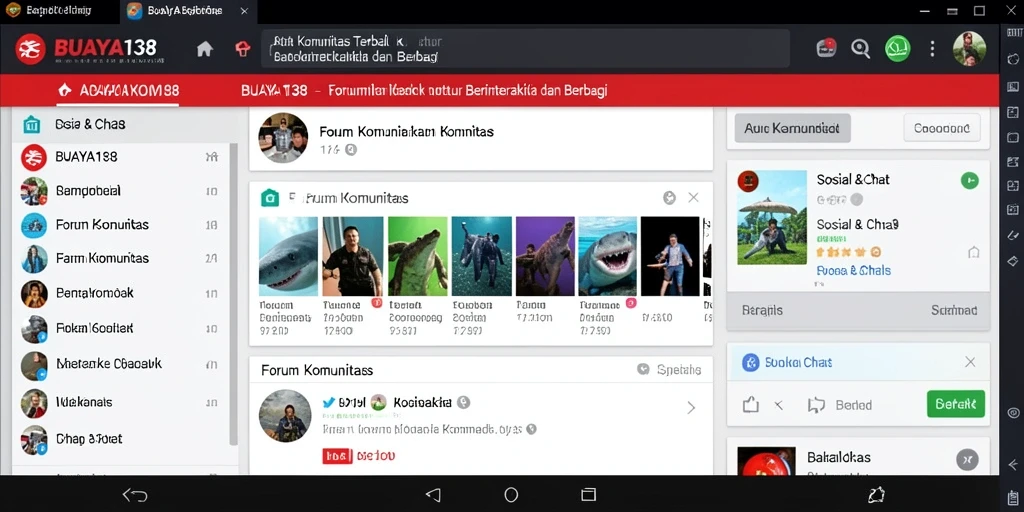Click the red mushroom icon beside home
This screenshot has width=1024, height=512.
243,49
